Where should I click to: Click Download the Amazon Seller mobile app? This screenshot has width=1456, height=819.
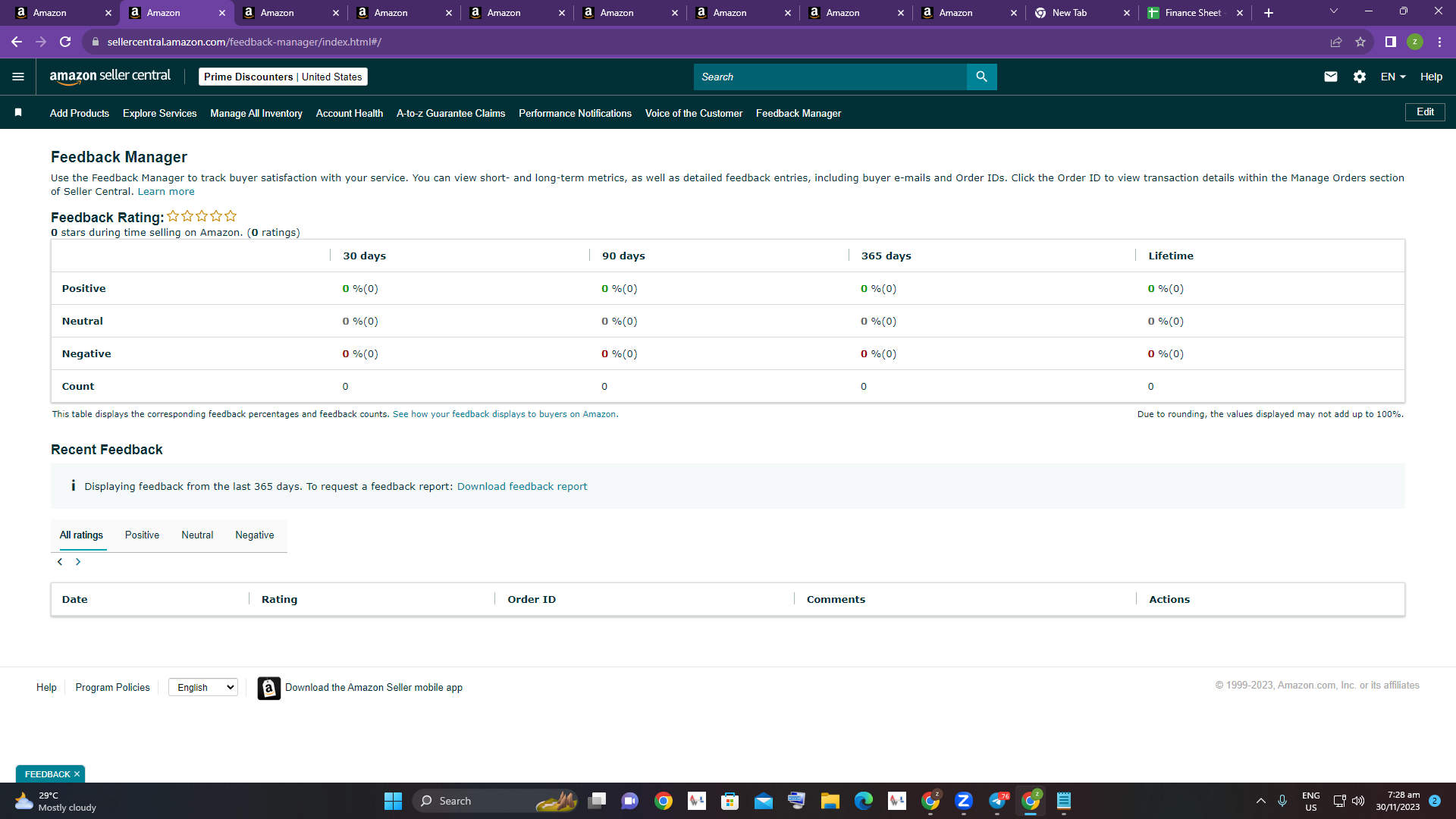pos(374,688)
